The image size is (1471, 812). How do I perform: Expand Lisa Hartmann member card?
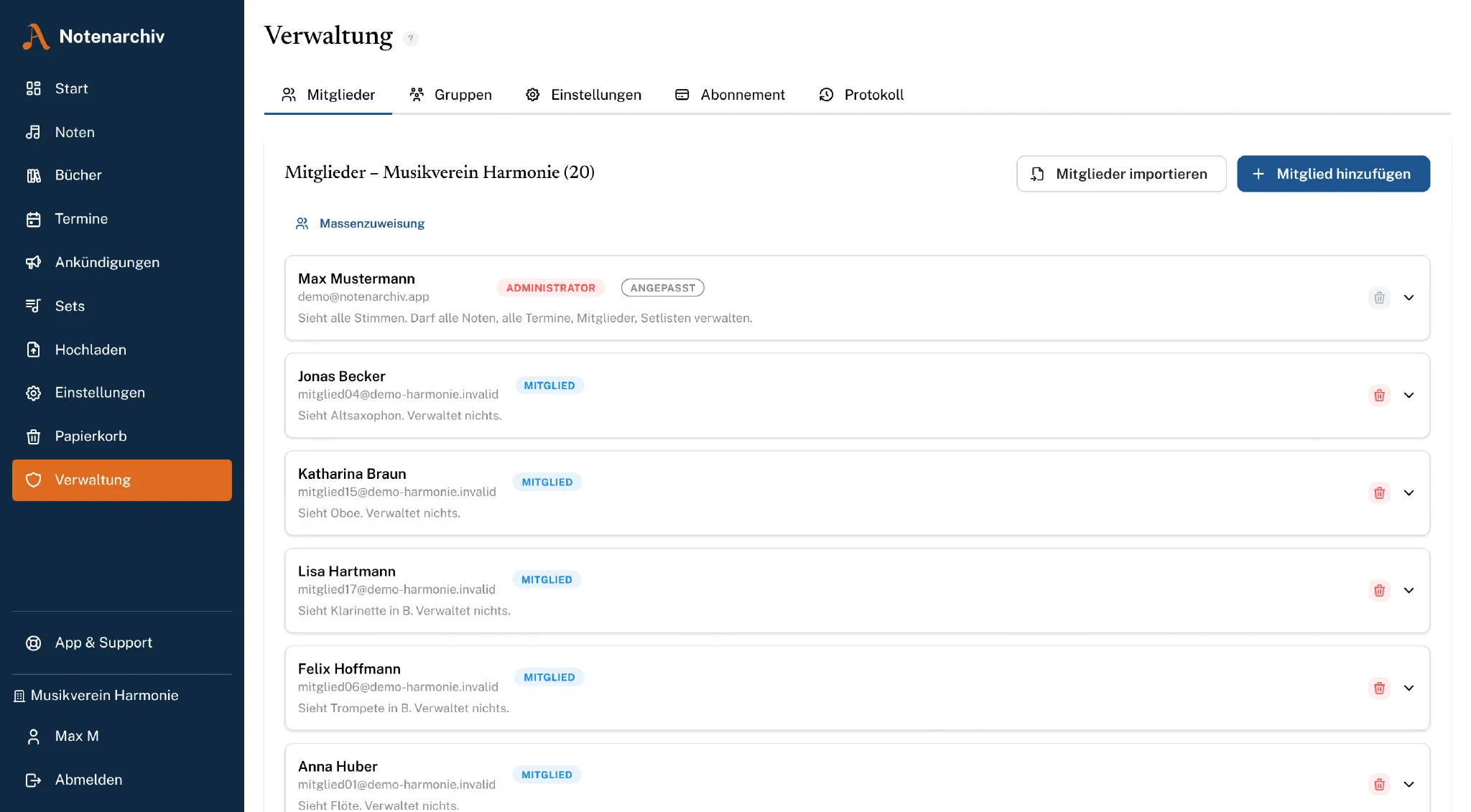click(1409, 590)
